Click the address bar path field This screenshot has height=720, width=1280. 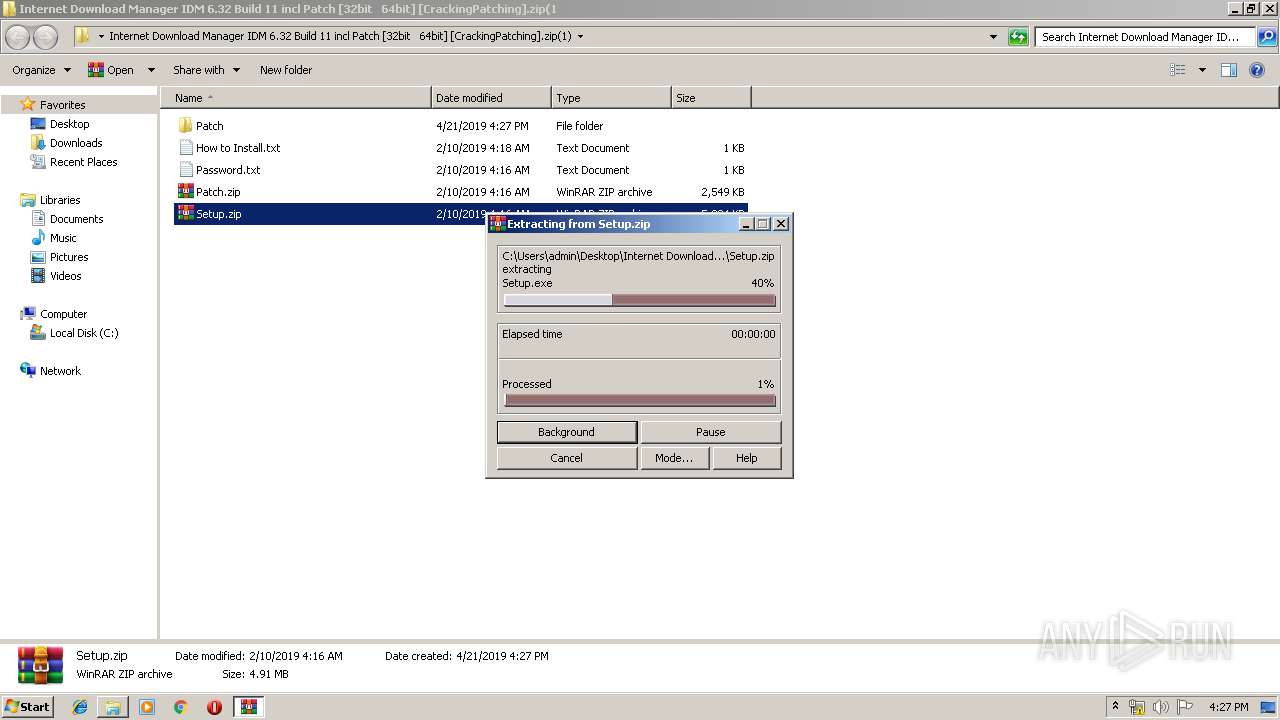(539, 37)
